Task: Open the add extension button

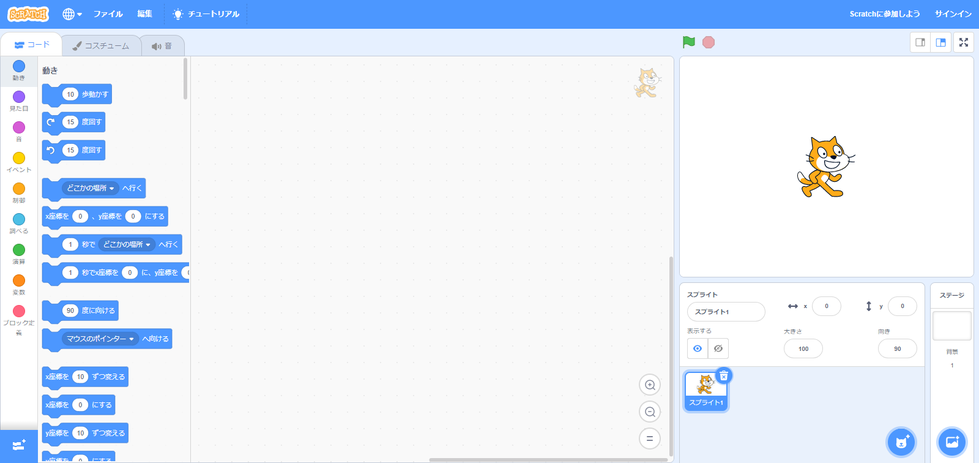Action: point(19,446)
